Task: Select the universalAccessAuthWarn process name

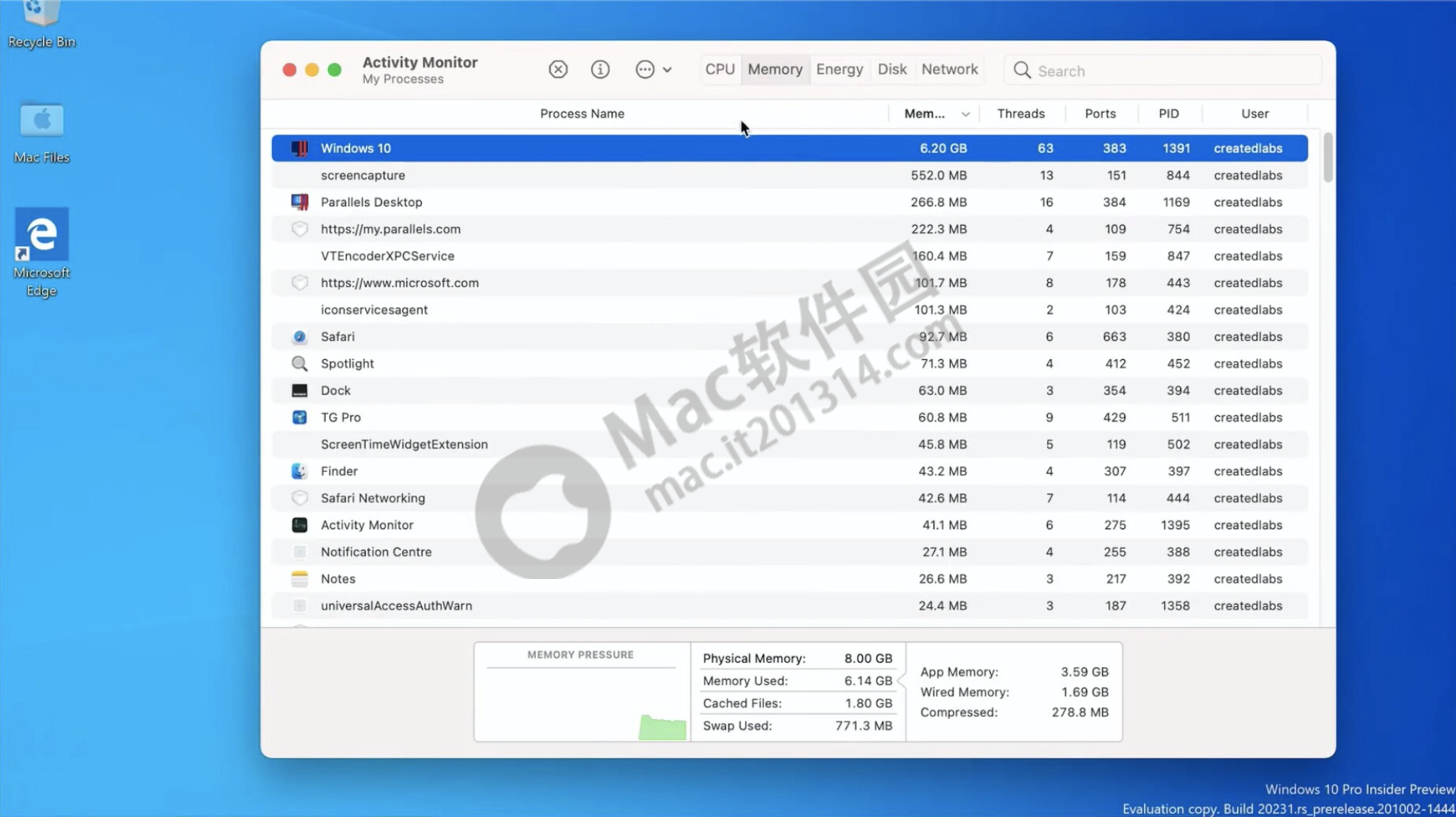Action: point(396,606)
